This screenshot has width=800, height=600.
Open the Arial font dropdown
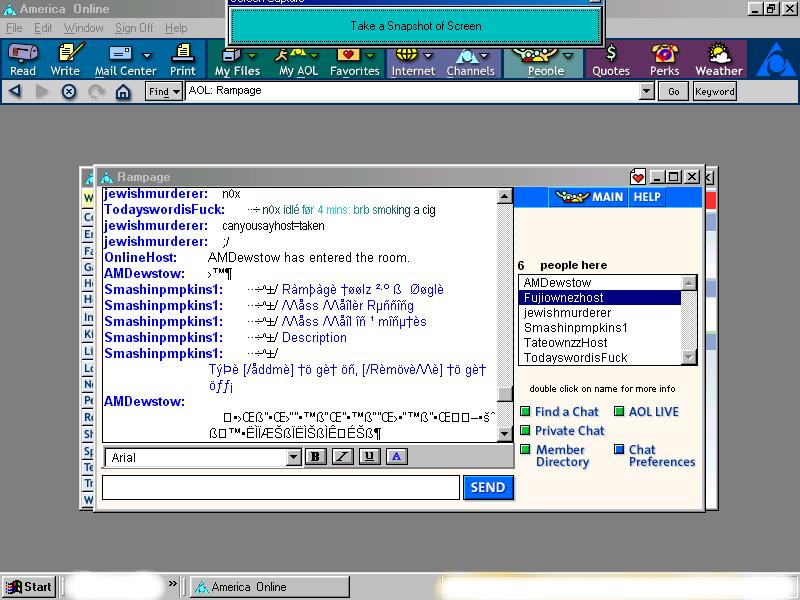[x=293, y=457]
